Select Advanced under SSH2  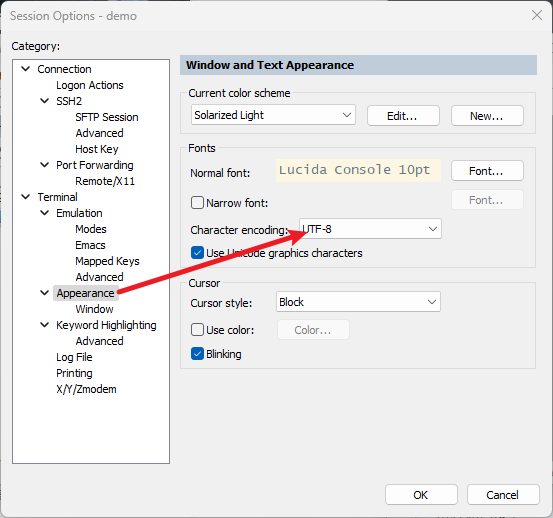(99, 133)
